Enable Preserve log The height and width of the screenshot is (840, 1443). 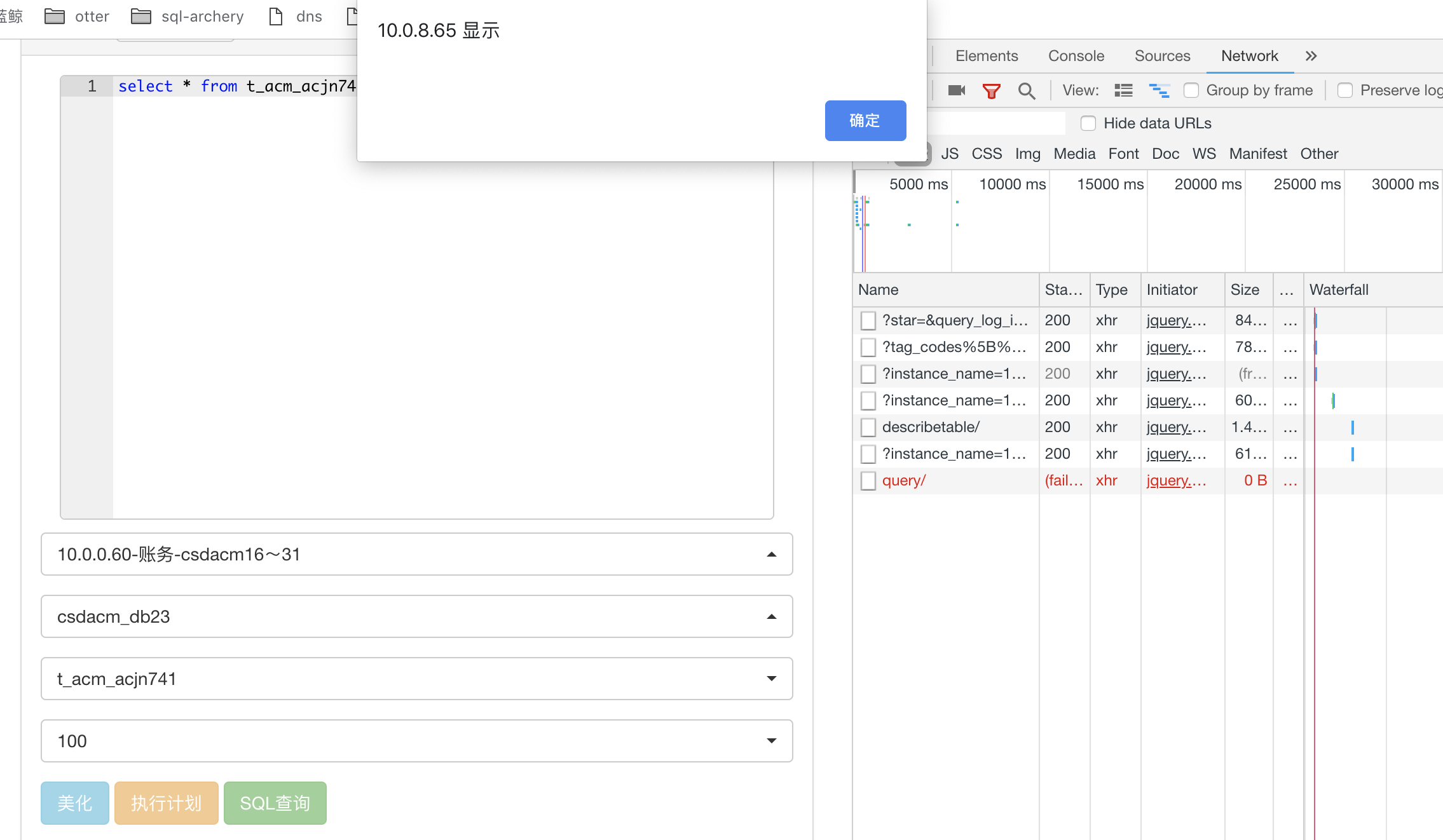point(1346,90)
